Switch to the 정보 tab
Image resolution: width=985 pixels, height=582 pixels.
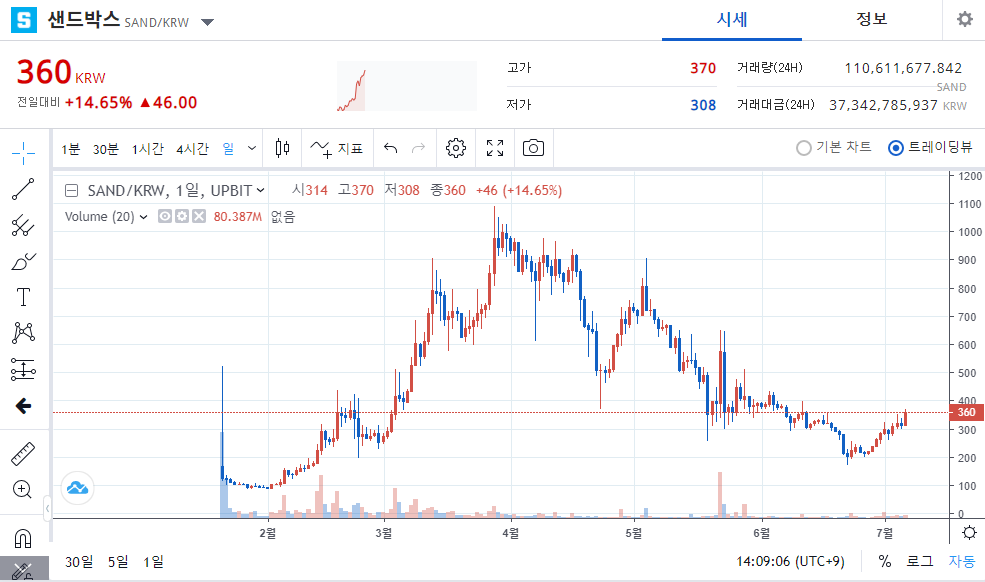(871, 19)
